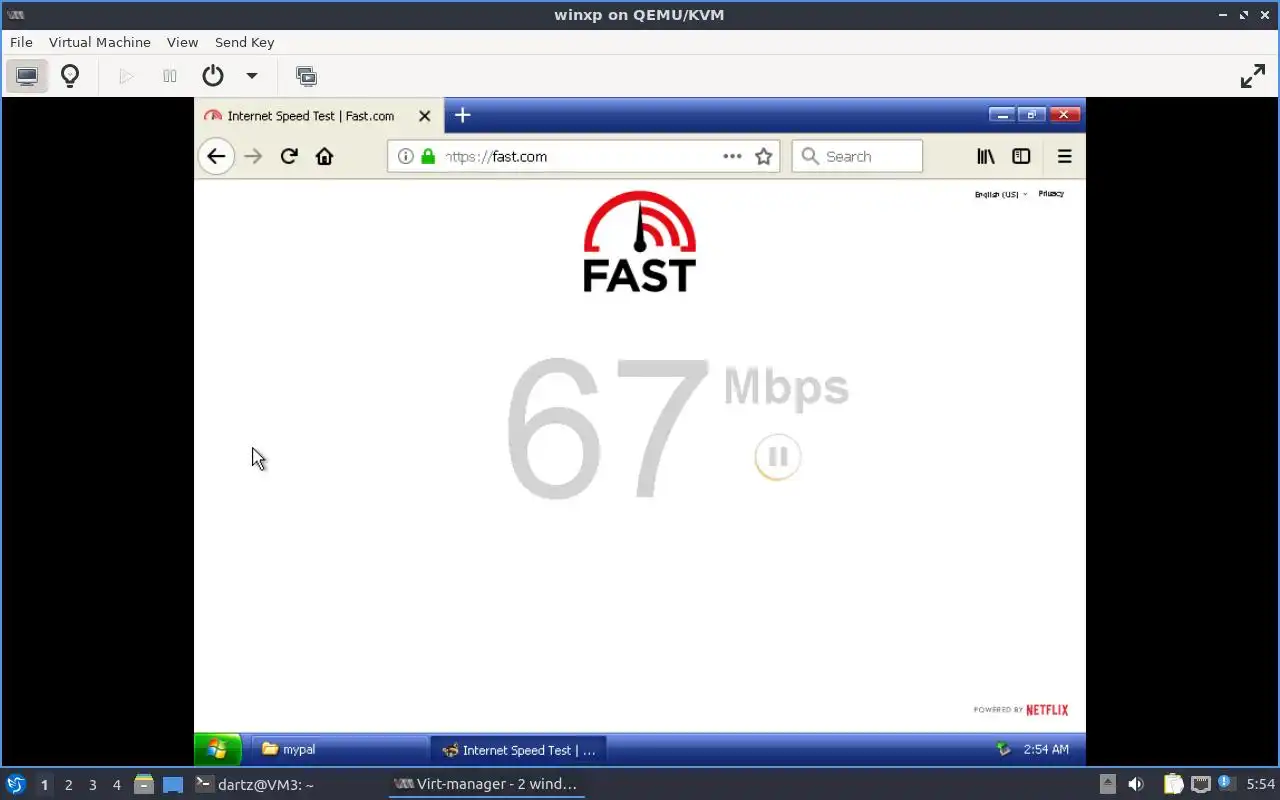Viewport: 1280px width, 800px height.
Task: Pause the running speed test
Action: [777, 457]
